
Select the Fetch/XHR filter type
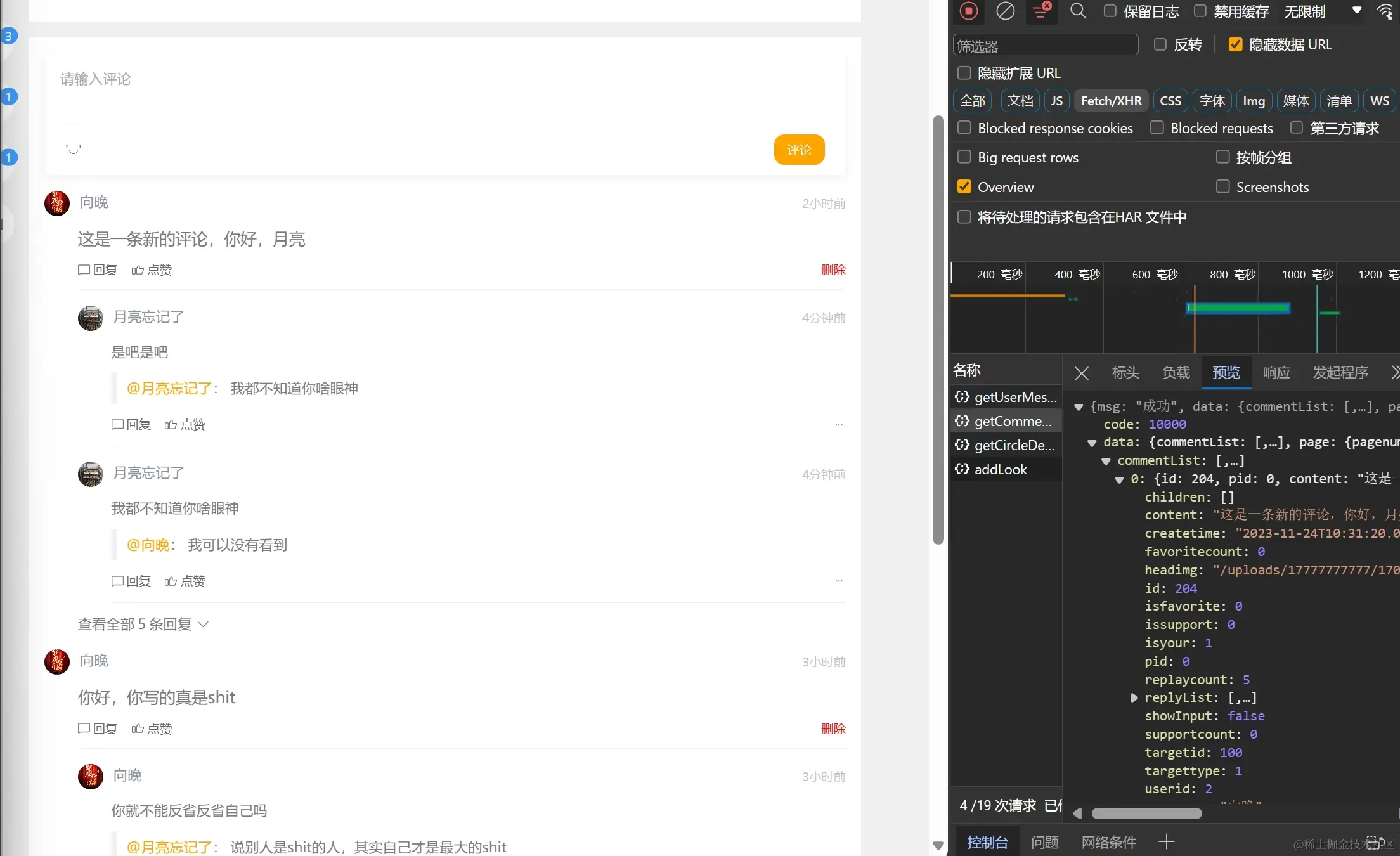click(1111, 100)
